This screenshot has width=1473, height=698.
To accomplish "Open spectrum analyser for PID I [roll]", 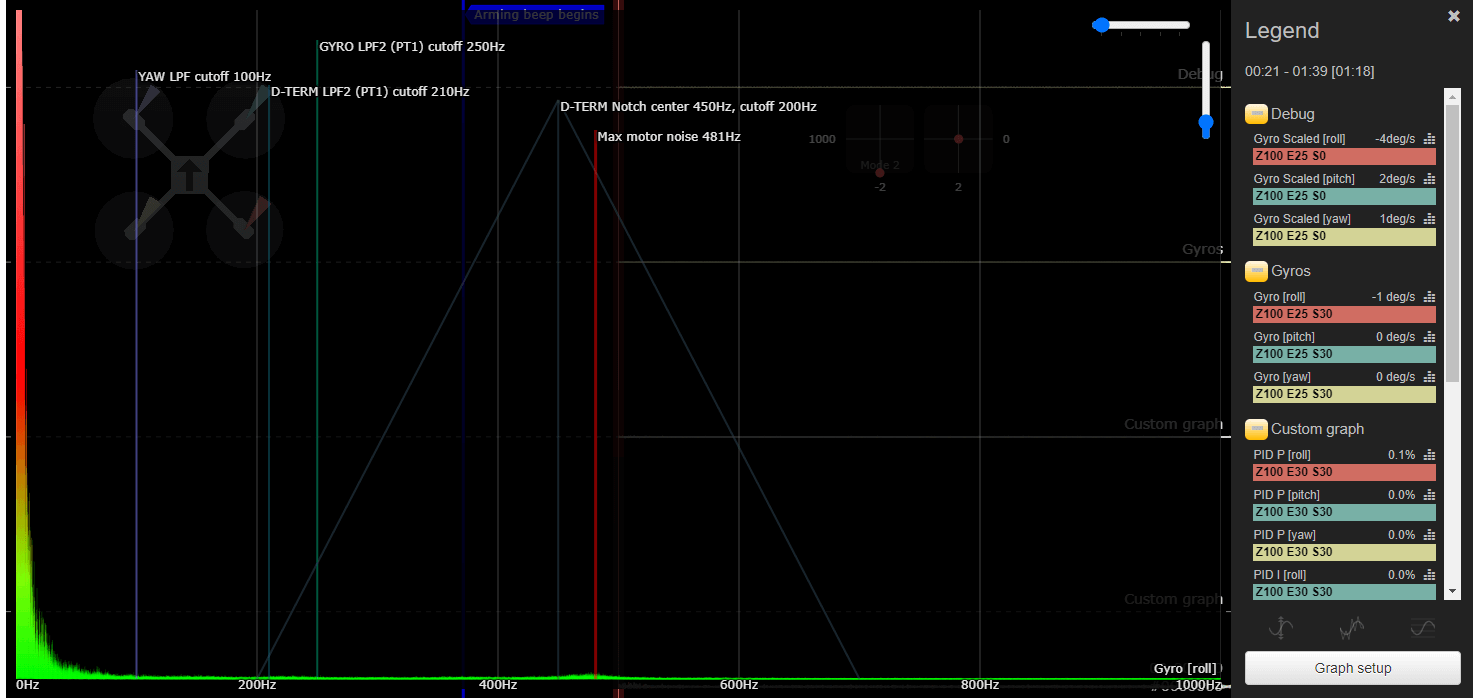I will point(1429,575).
